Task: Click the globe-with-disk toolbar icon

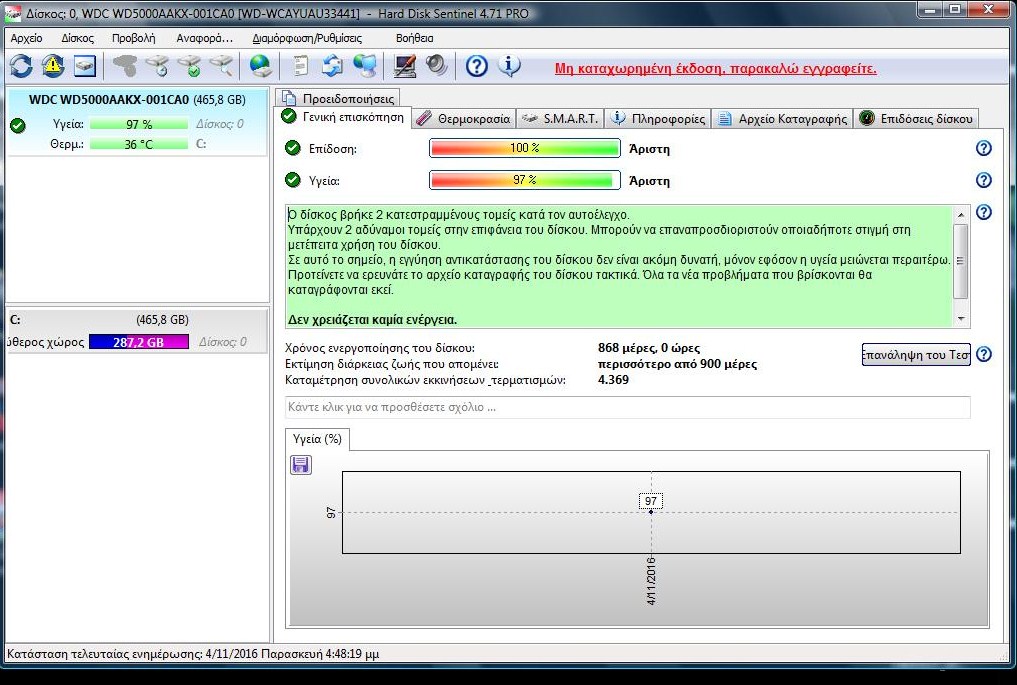Action: tap(261, 66)
